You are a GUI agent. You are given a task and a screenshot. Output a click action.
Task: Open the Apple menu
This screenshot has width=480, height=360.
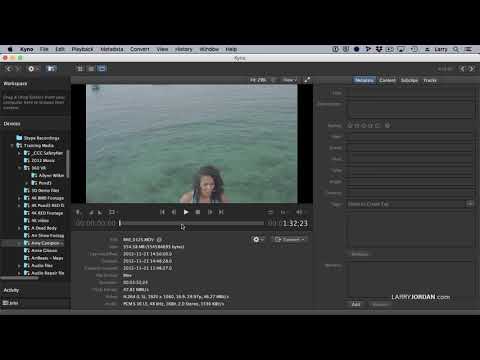point(10,49)
